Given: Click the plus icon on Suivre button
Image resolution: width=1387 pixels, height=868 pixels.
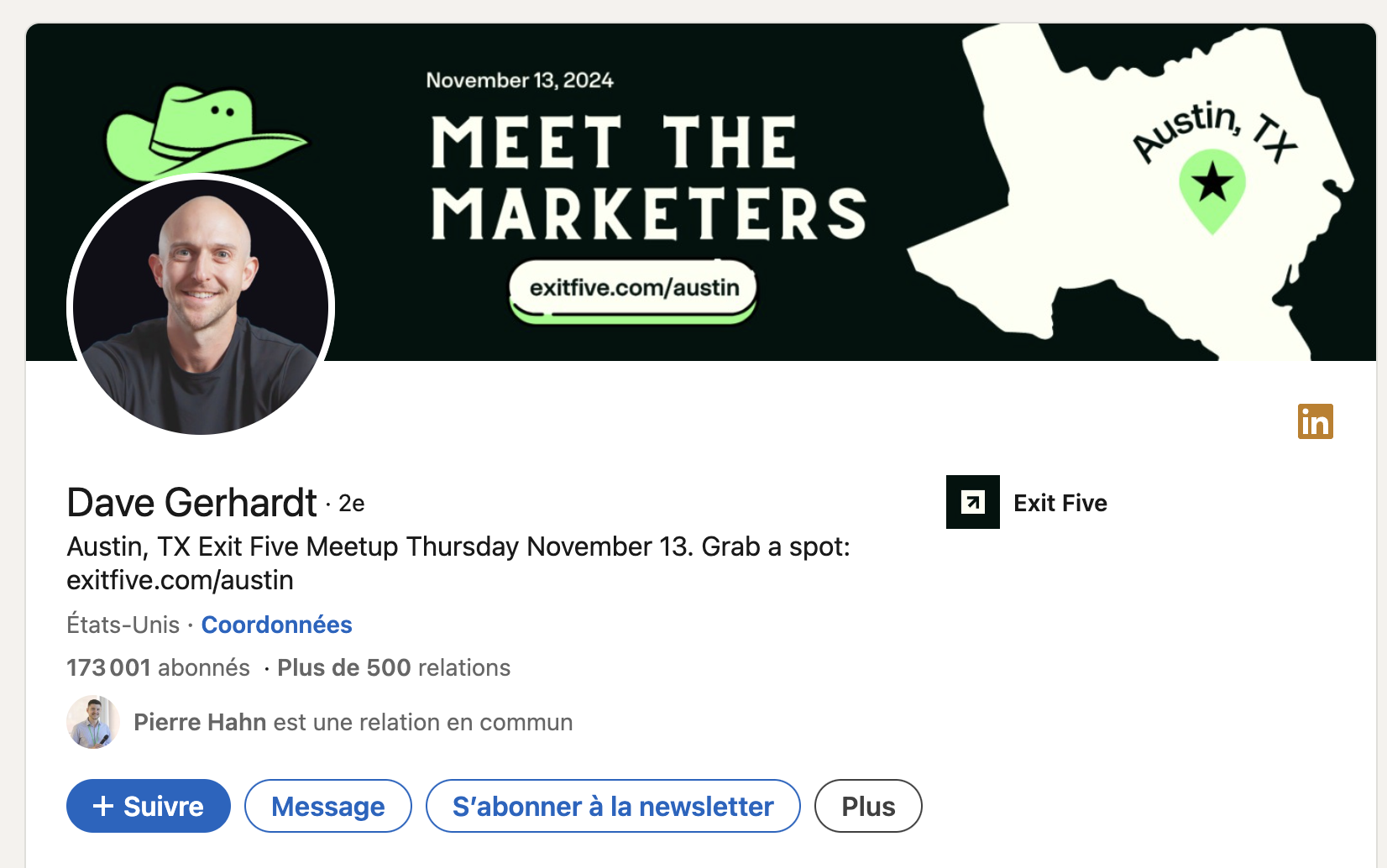Looking at the screenshot, I should click(x=103, y=806).
